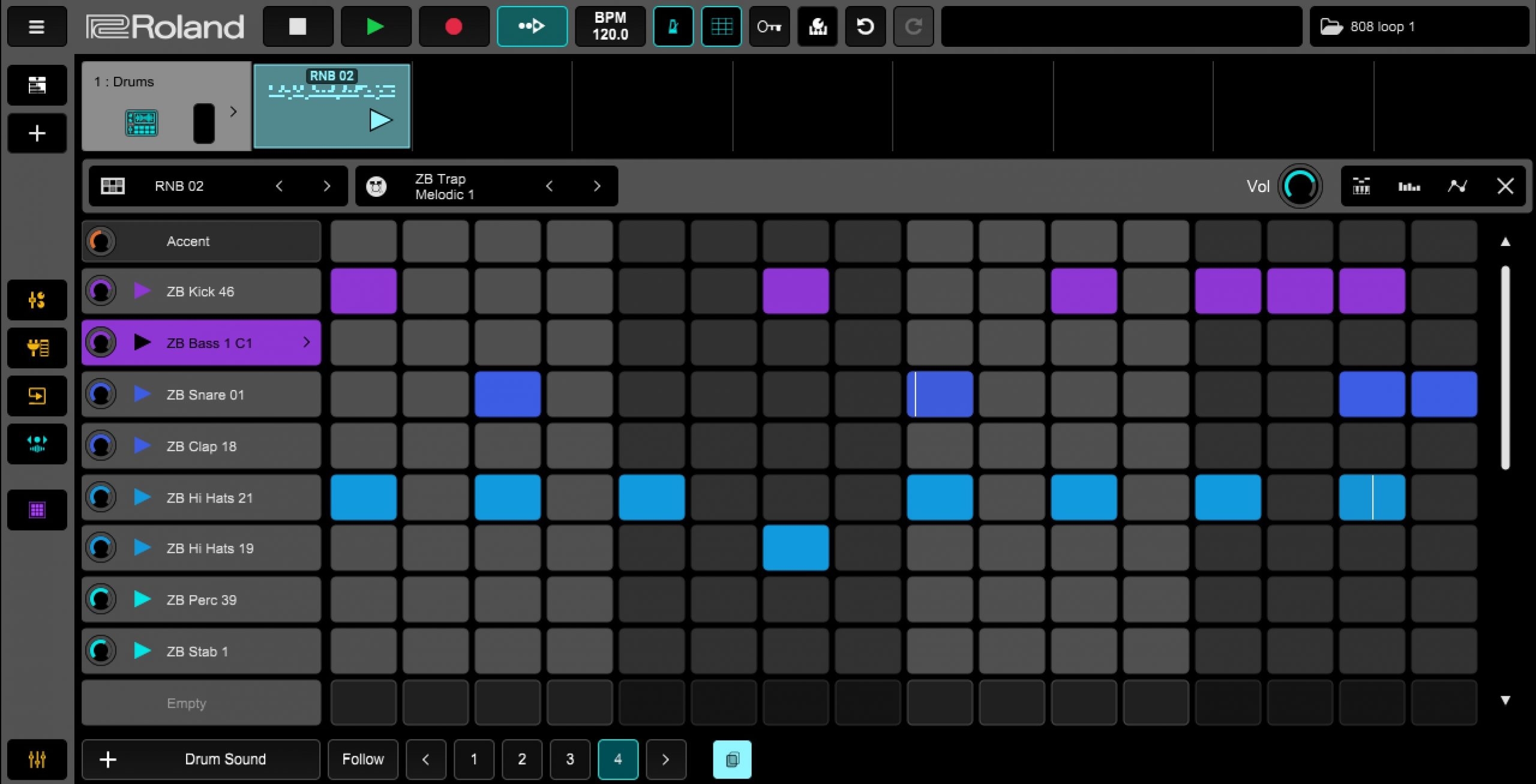The width and height of the screenshot is (1536, 784).
Task: Click the scrollbar down arrow
Action: (1507, 699)
